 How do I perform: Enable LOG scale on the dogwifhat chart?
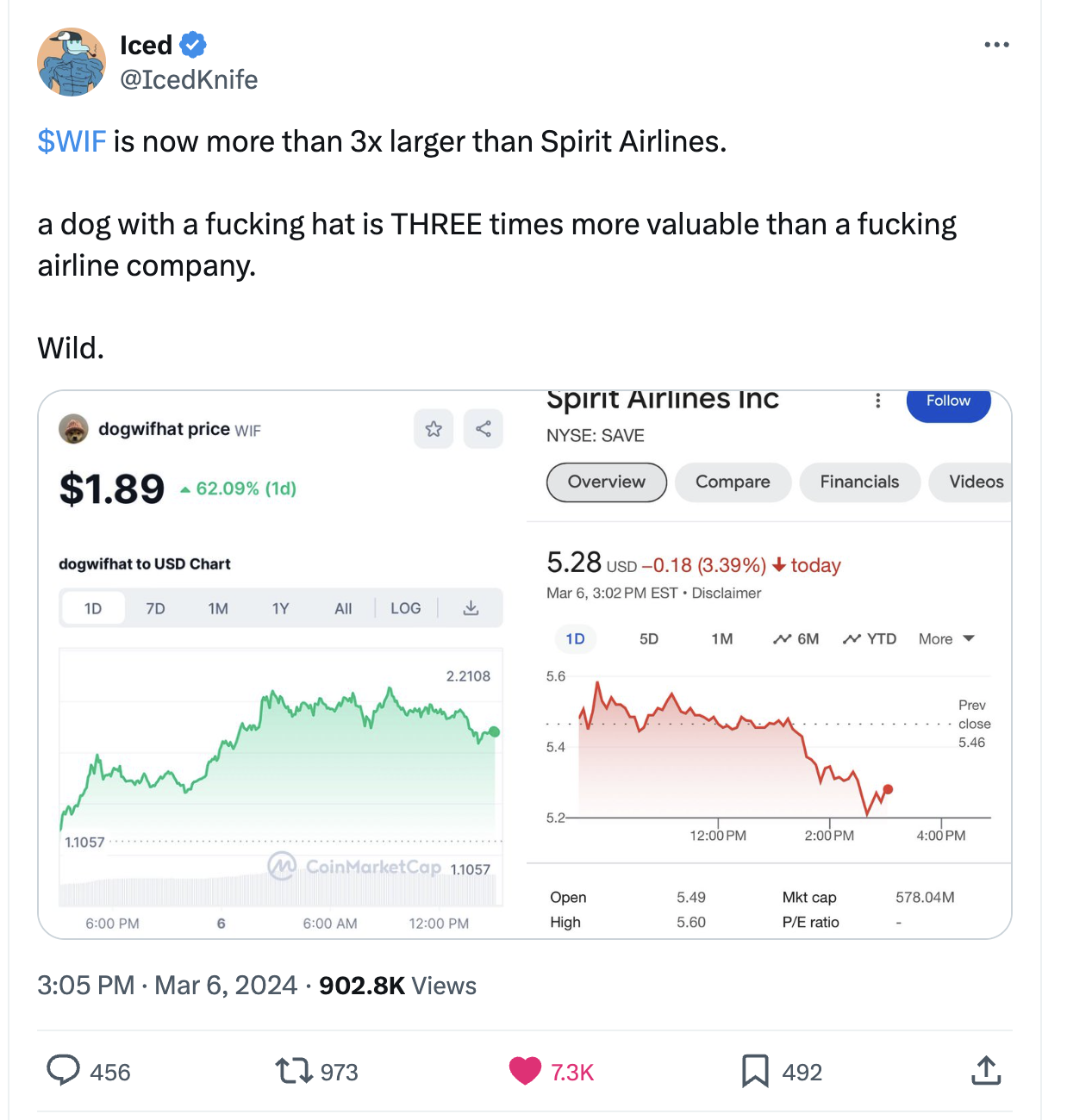(404, 607)
